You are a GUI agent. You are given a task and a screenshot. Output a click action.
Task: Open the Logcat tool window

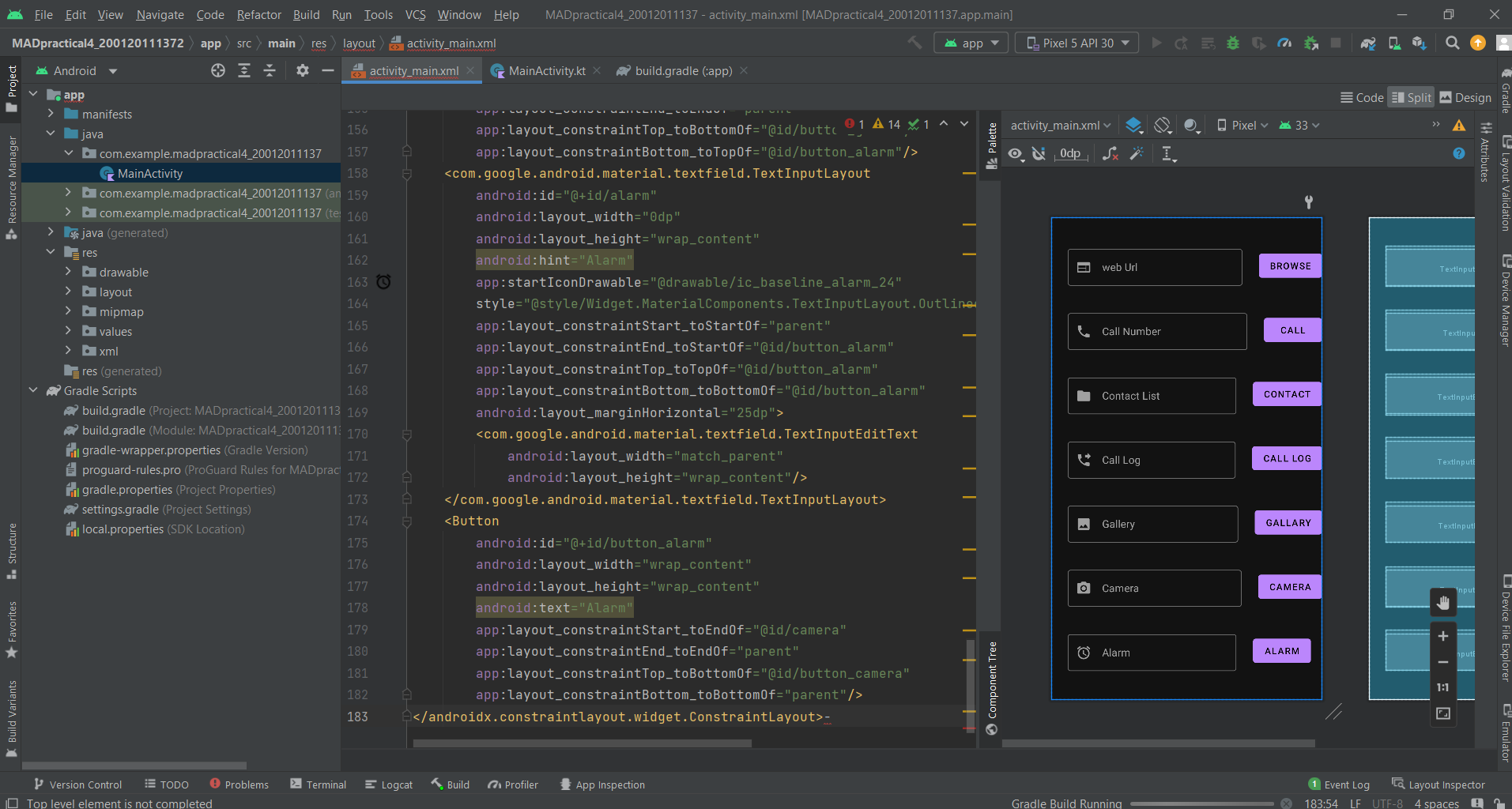tap(389, 785)
